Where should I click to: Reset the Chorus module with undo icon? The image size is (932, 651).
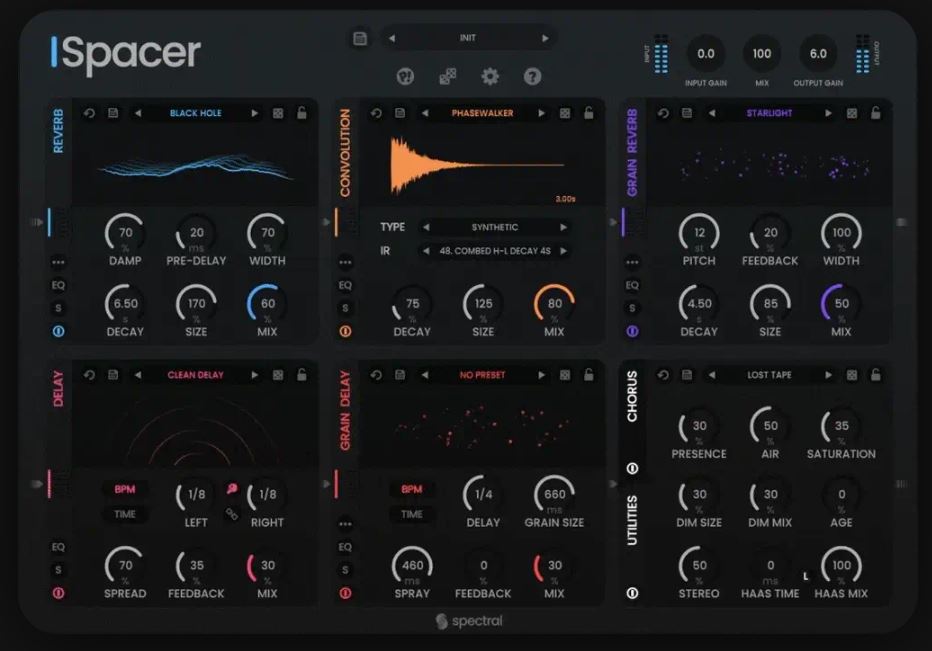(663, 375)
